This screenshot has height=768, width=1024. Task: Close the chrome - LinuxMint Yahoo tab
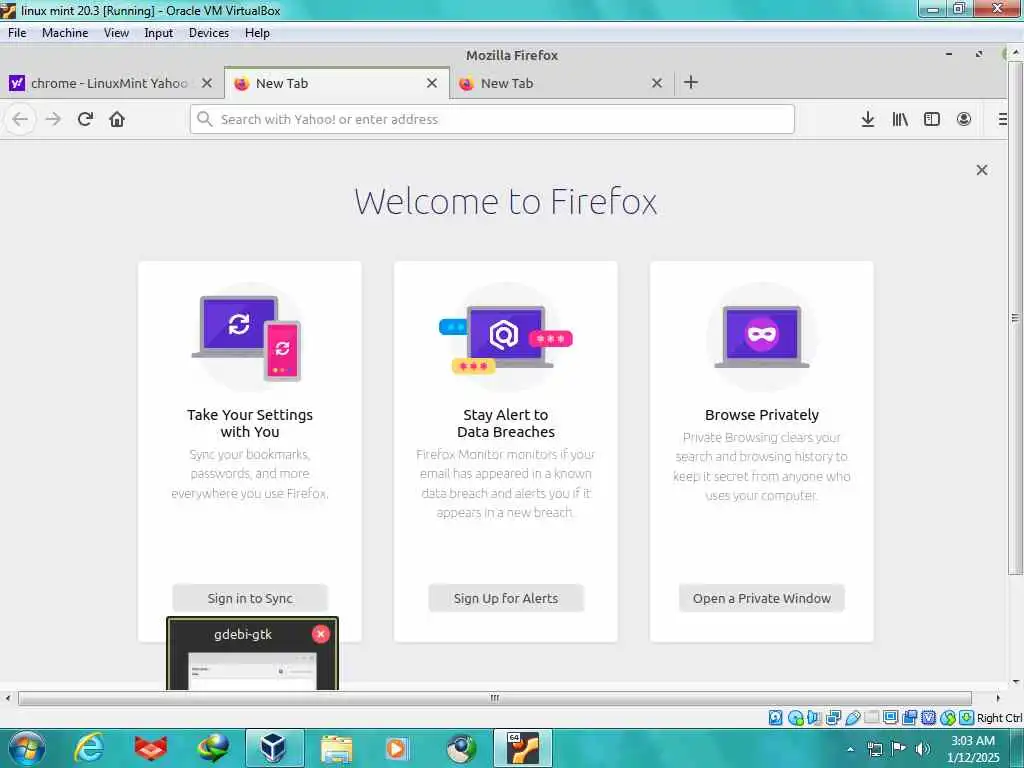(x=206, y=83)
